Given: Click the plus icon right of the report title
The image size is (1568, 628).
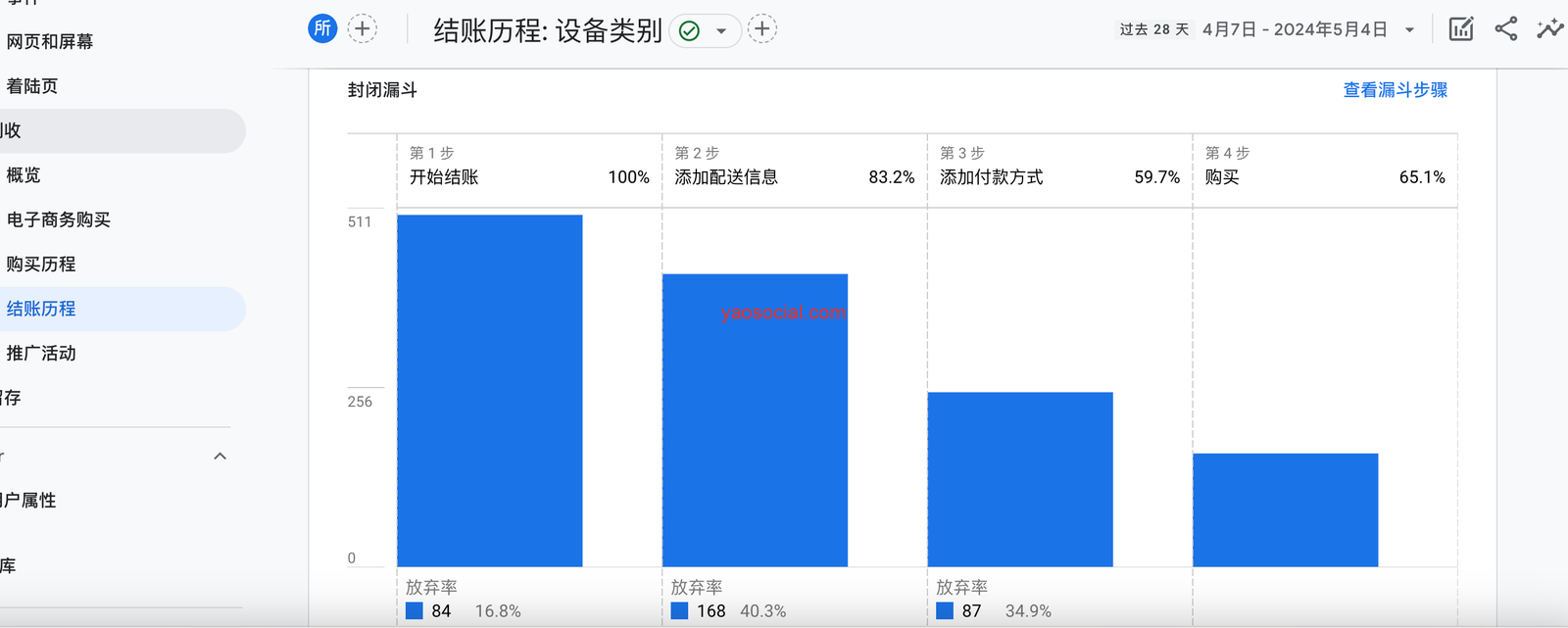Looking at the screenshot, I should [x=762, y=29].
